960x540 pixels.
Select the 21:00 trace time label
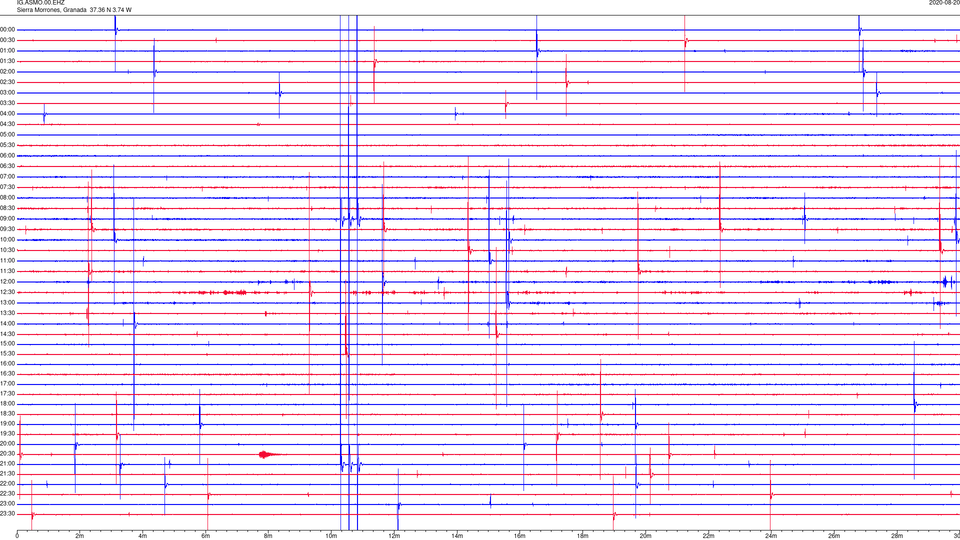coord(8,464)
